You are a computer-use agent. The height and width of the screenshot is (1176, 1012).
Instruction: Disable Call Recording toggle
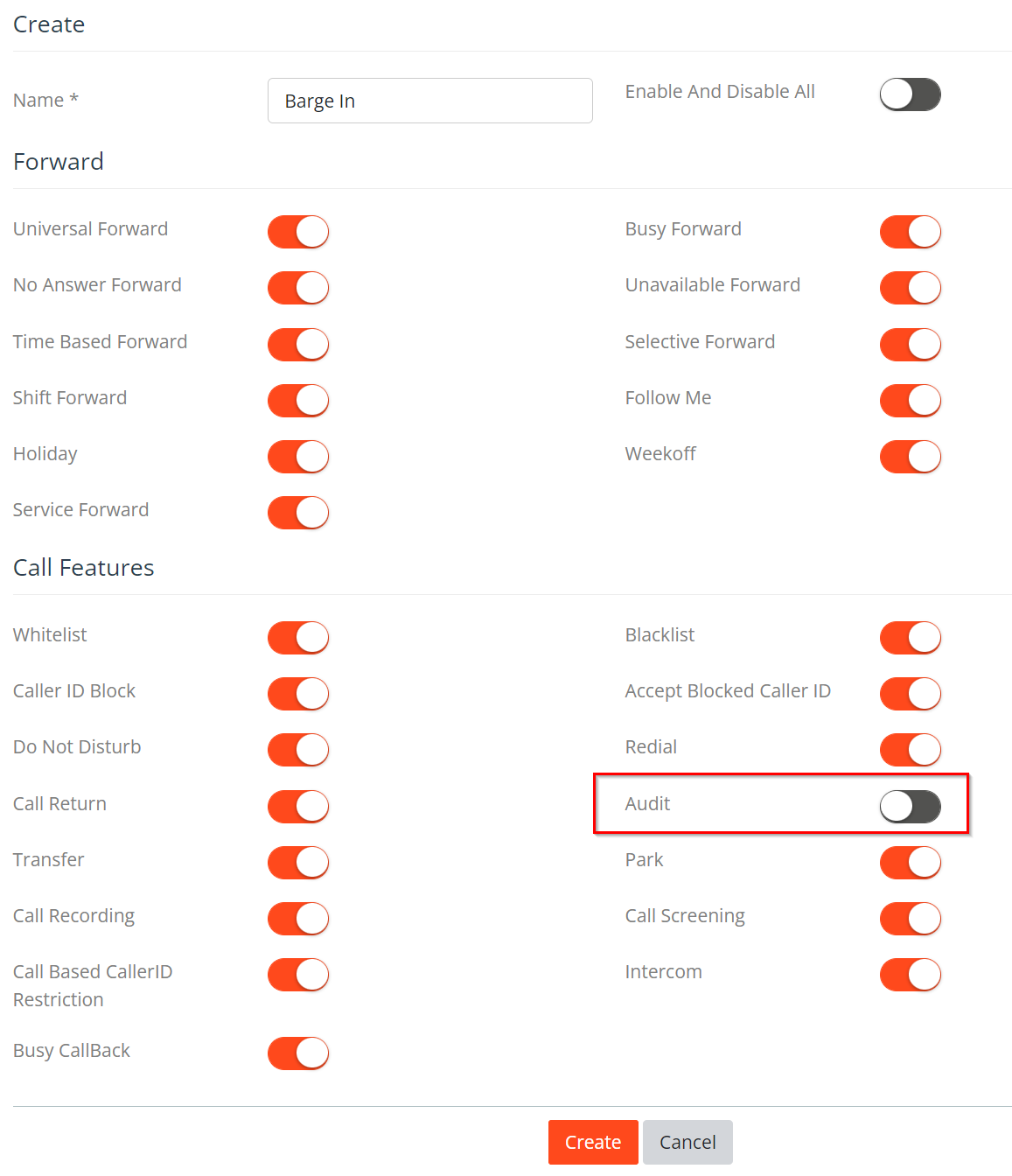tap(298, 919)
